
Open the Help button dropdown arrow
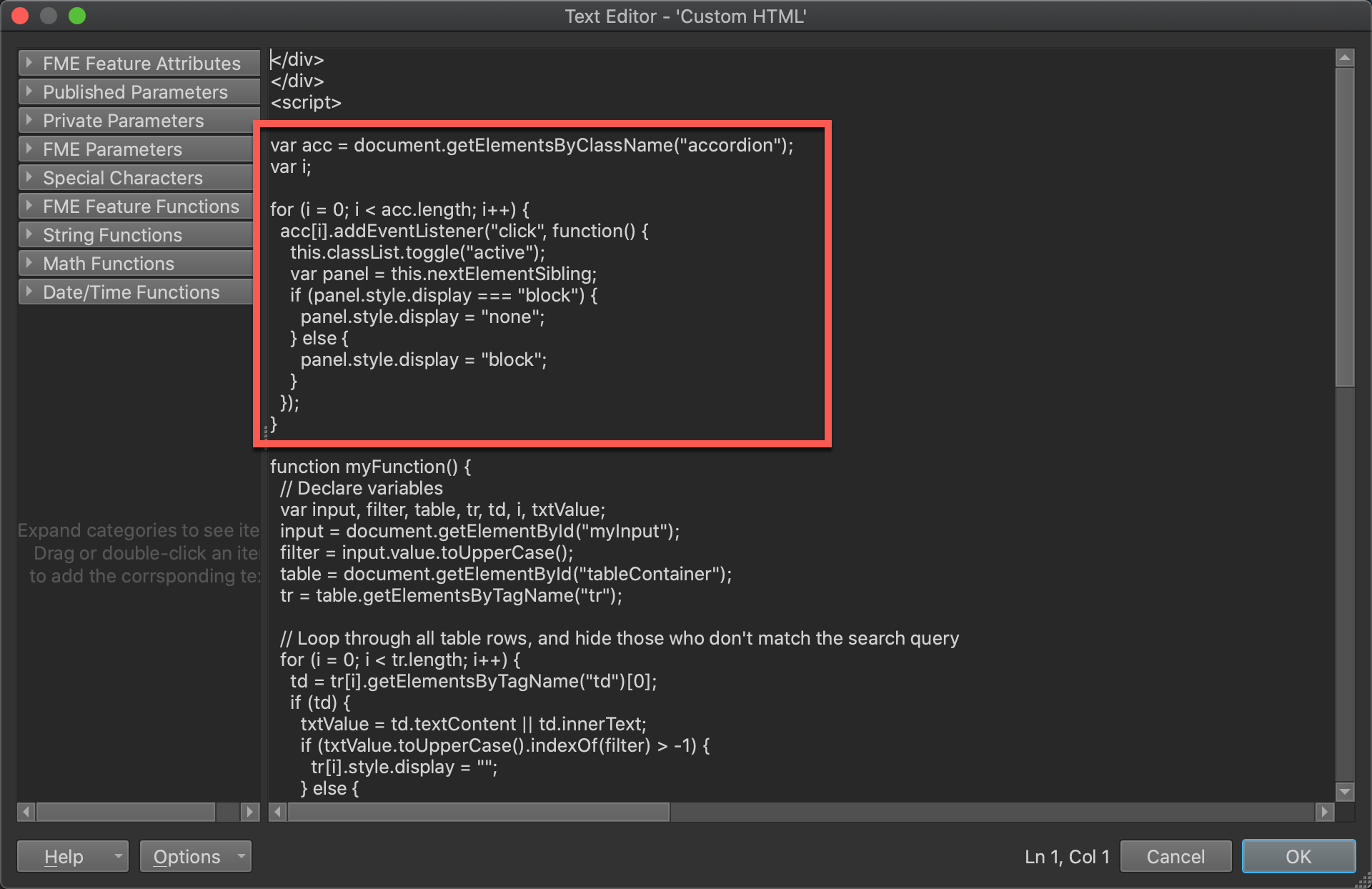click(x=118, y=856)
